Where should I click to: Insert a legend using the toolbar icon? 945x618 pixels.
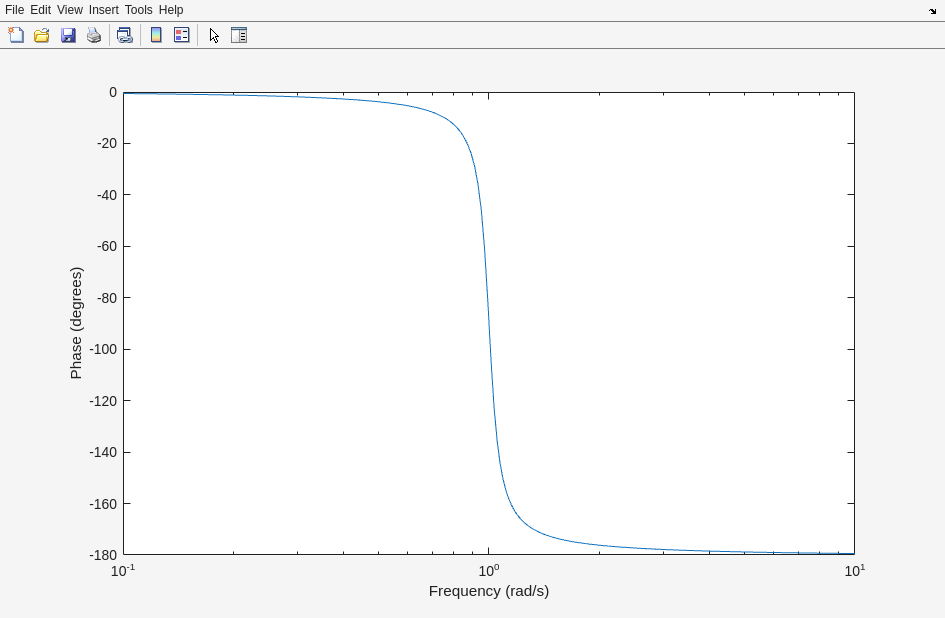click(x=182, y=35)
